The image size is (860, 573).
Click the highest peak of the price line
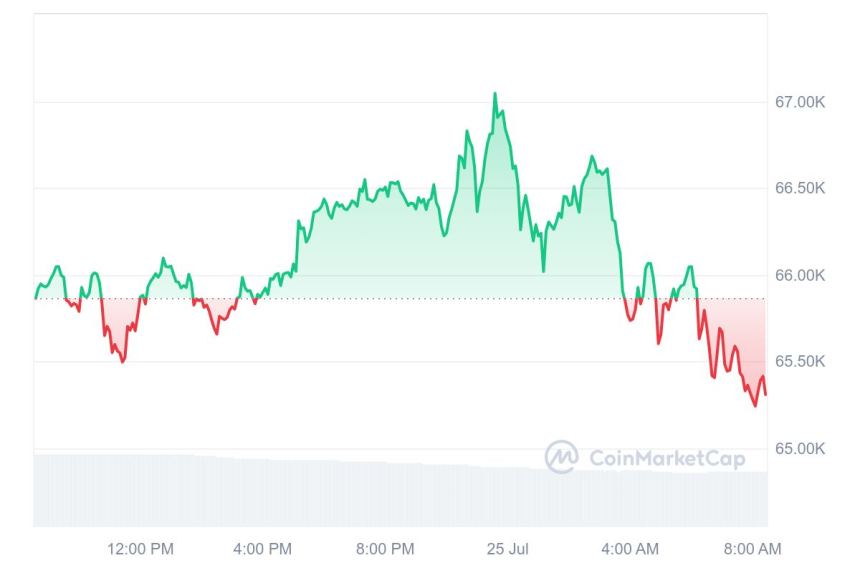(494, 94)
